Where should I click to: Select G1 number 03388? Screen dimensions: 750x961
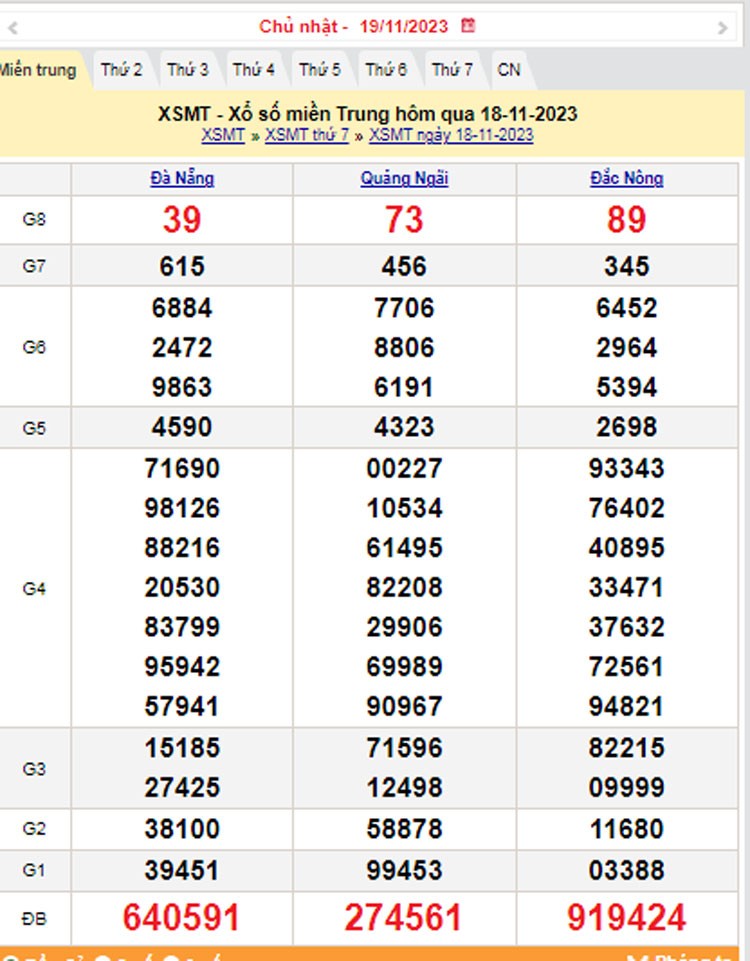(627, 871)
